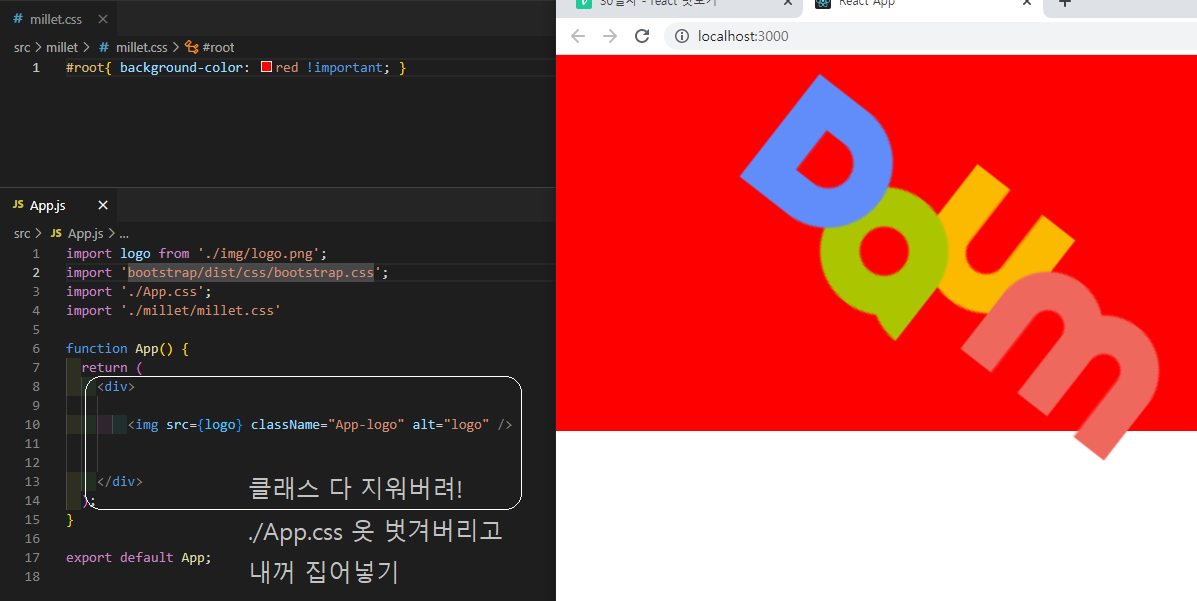This screenshot has height=601, width=1197.
Task: Click the selector symbol icon before #root breadcrumb
Action: [192, 47]
